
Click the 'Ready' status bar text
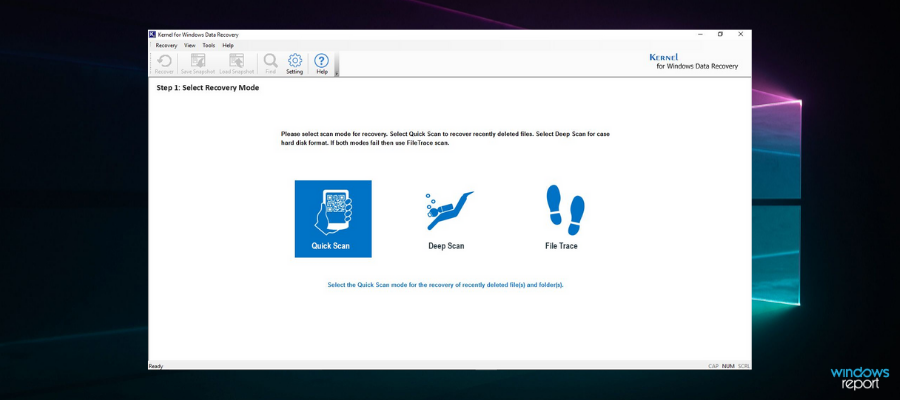(x=156, y=366)
